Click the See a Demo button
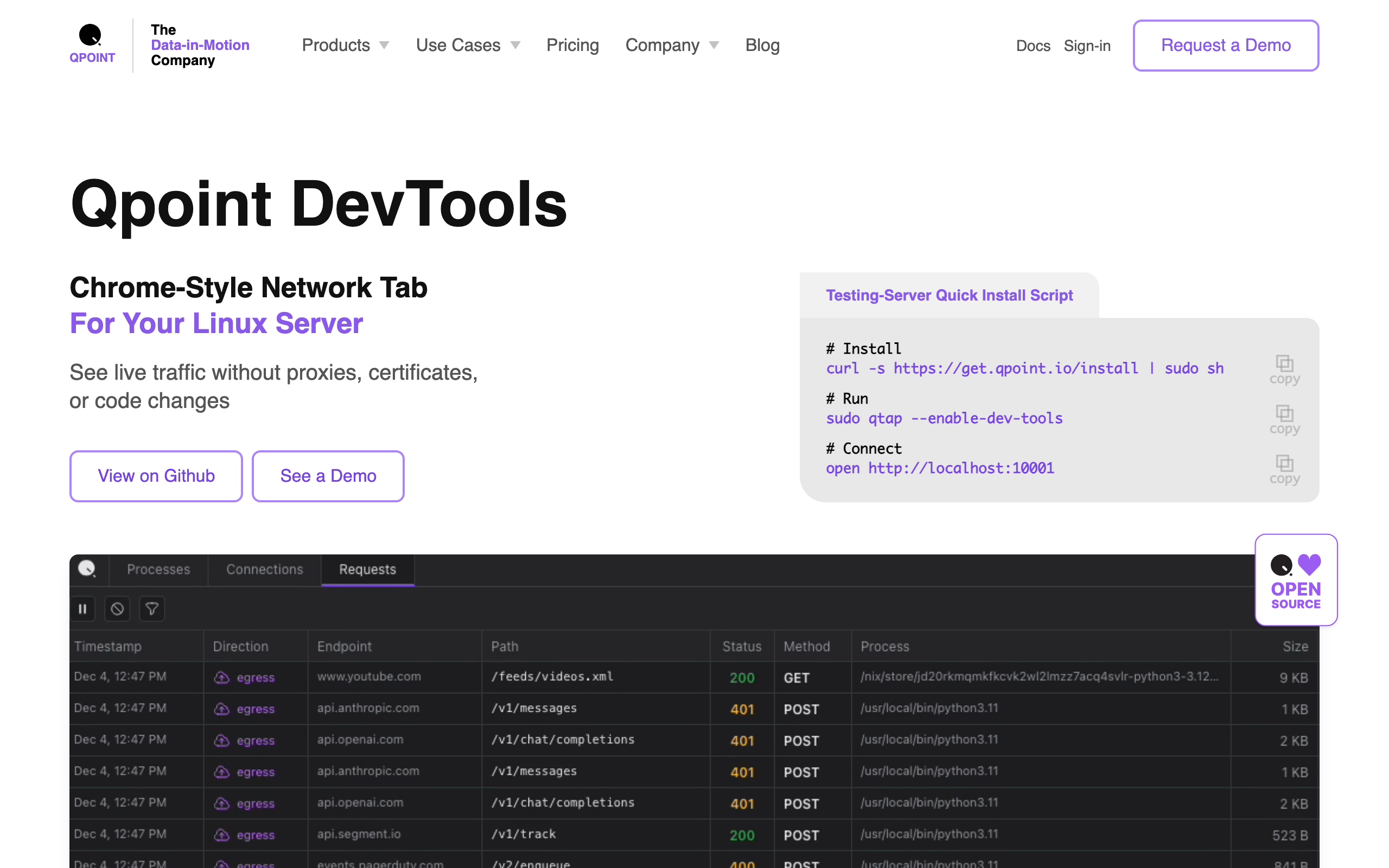This screenshot has height=868, width=1389. (x=328, y=475)
